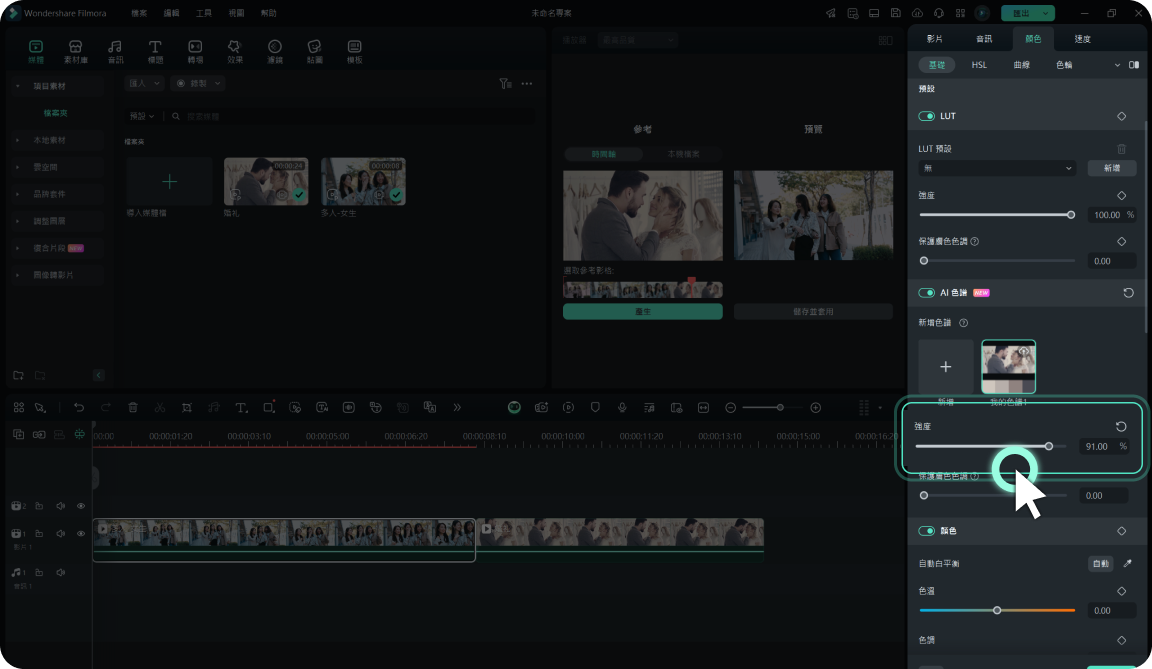The height and width of the screenshot is (669, 1152).
Task: Open the 檔案 menu
Action: tap(139, 13)
